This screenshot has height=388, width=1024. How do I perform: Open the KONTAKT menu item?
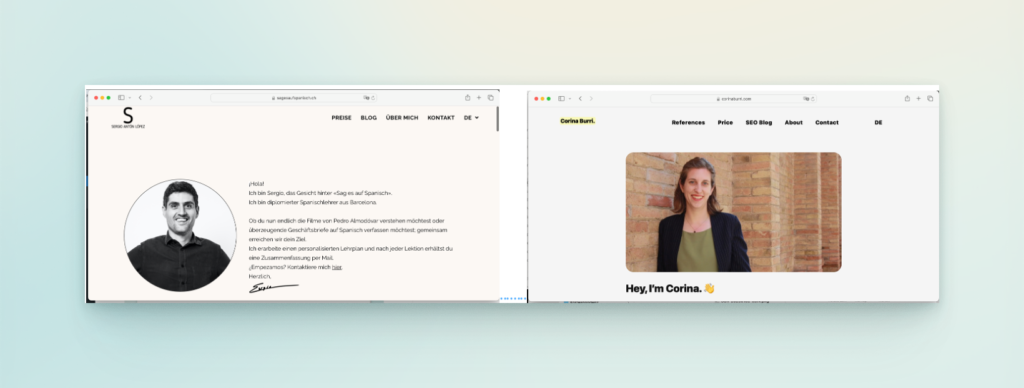coord(441,118)
